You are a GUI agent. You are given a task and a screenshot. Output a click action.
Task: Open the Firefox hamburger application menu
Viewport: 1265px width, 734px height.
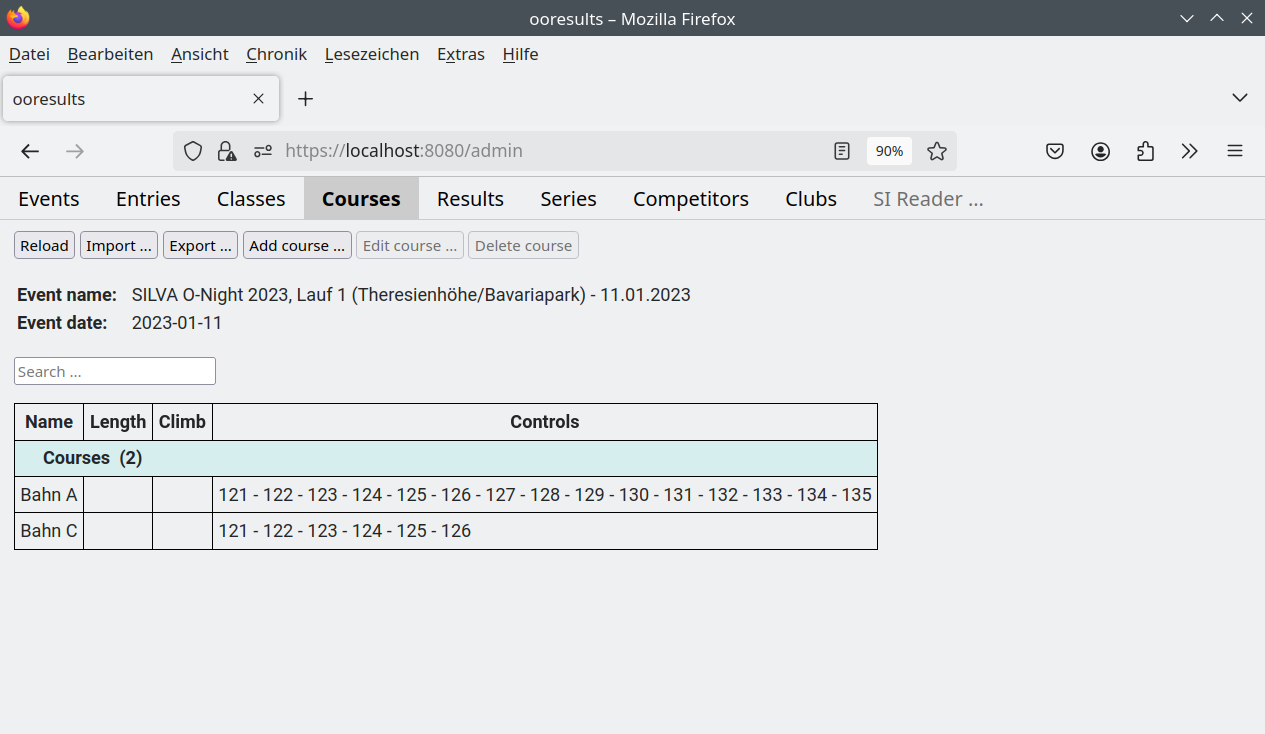pos(1235,151)
